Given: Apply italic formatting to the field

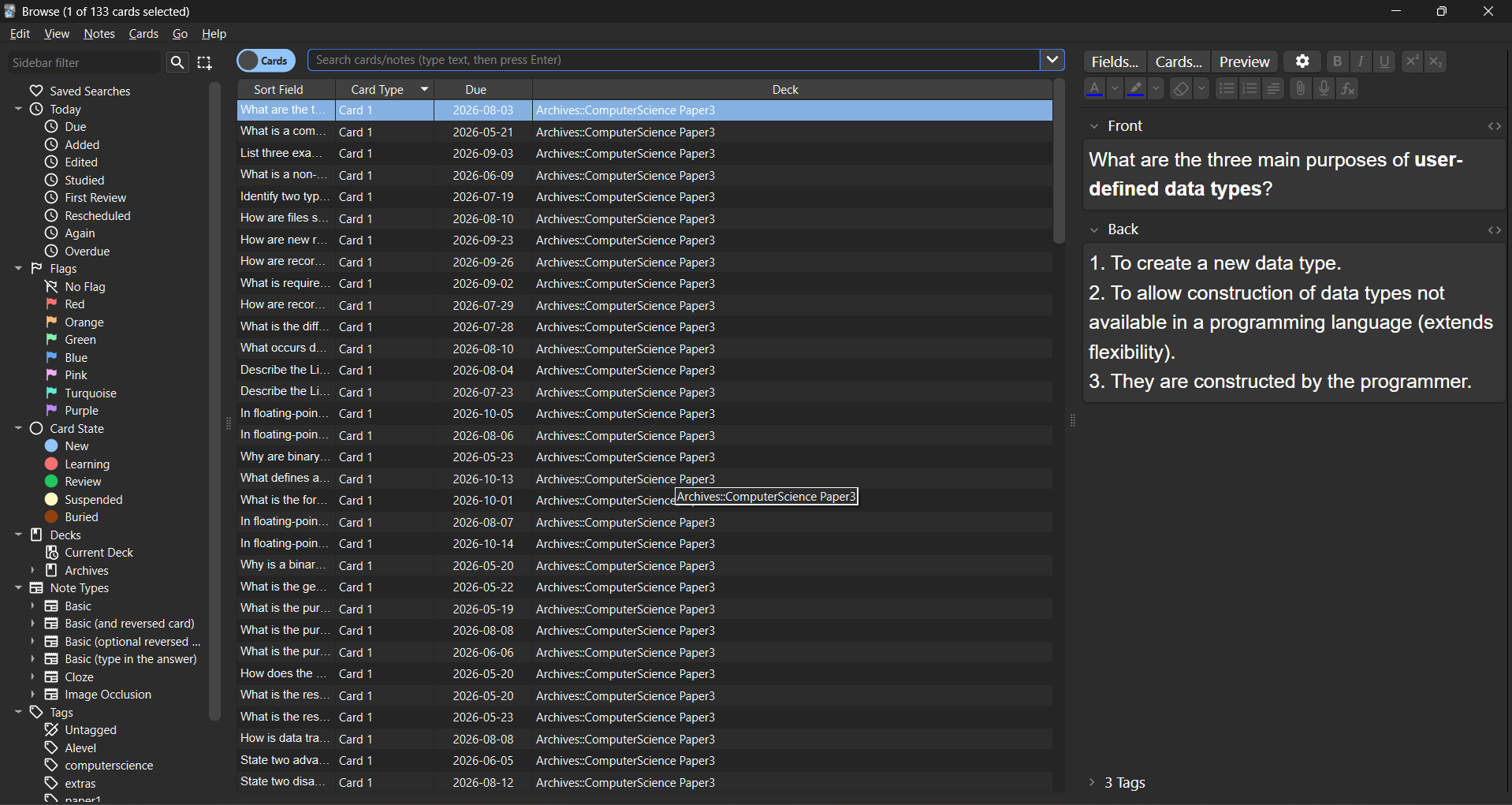Looking at the screenshot, I should coord(1361,61).
